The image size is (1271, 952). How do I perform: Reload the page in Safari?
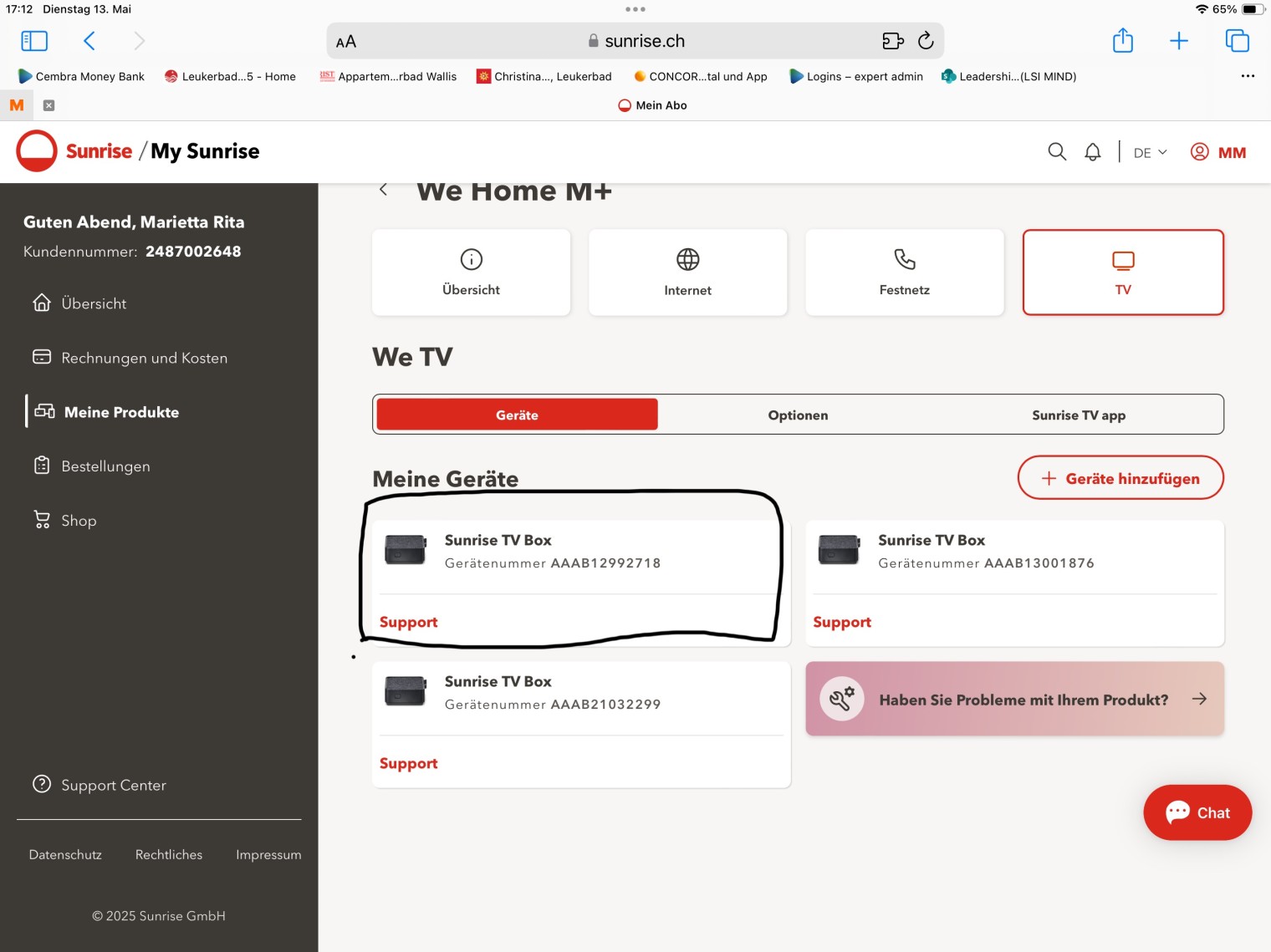[x=926, y=41]
